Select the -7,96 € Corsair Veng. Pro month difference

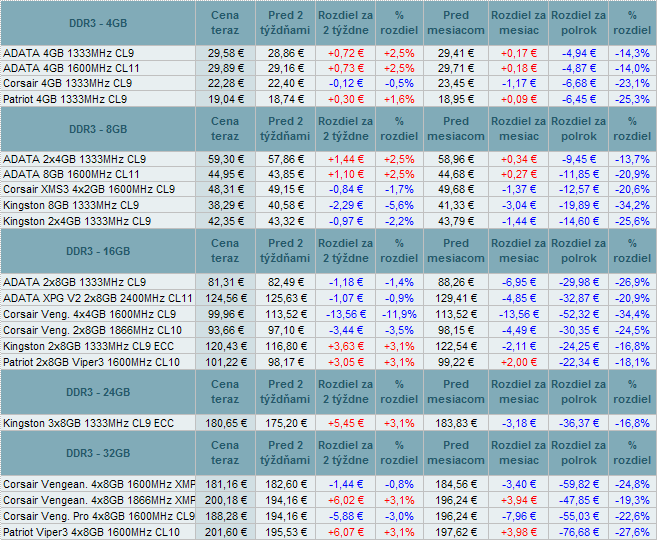point(519,516)
